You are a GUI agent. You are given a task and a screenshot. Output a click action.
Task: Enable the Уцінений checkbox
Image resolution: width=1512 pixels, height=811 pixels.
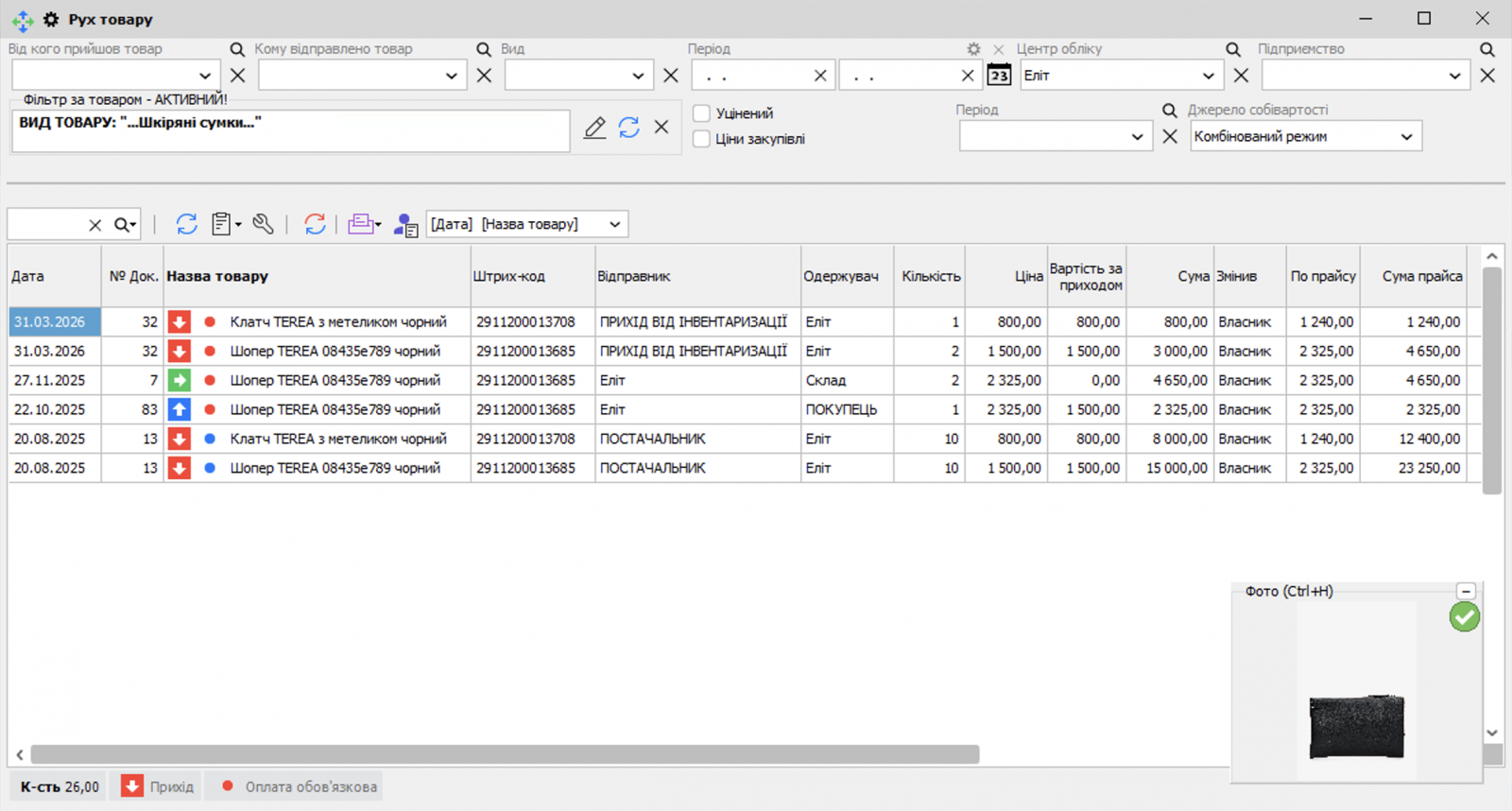point(702,113)
